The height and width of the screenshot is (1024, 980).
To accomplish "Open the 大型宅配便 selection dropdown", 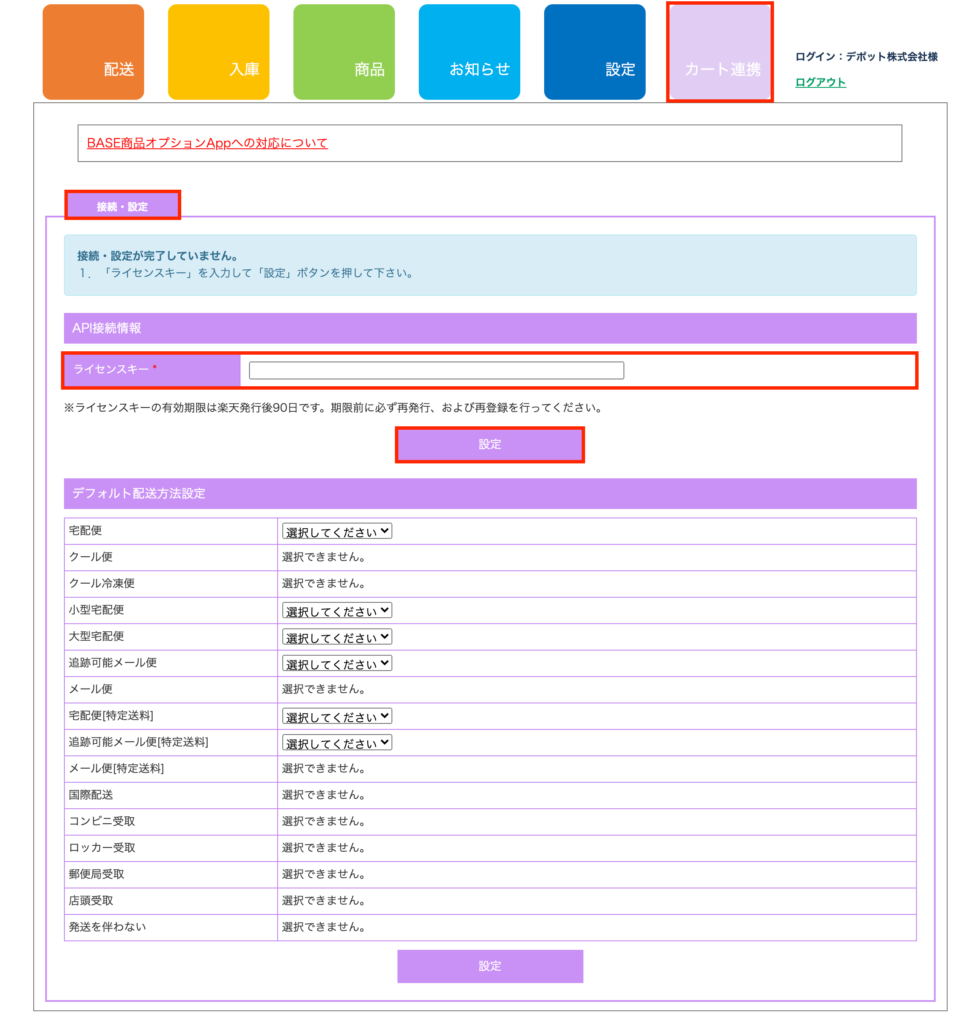I will tap(337, 637).
